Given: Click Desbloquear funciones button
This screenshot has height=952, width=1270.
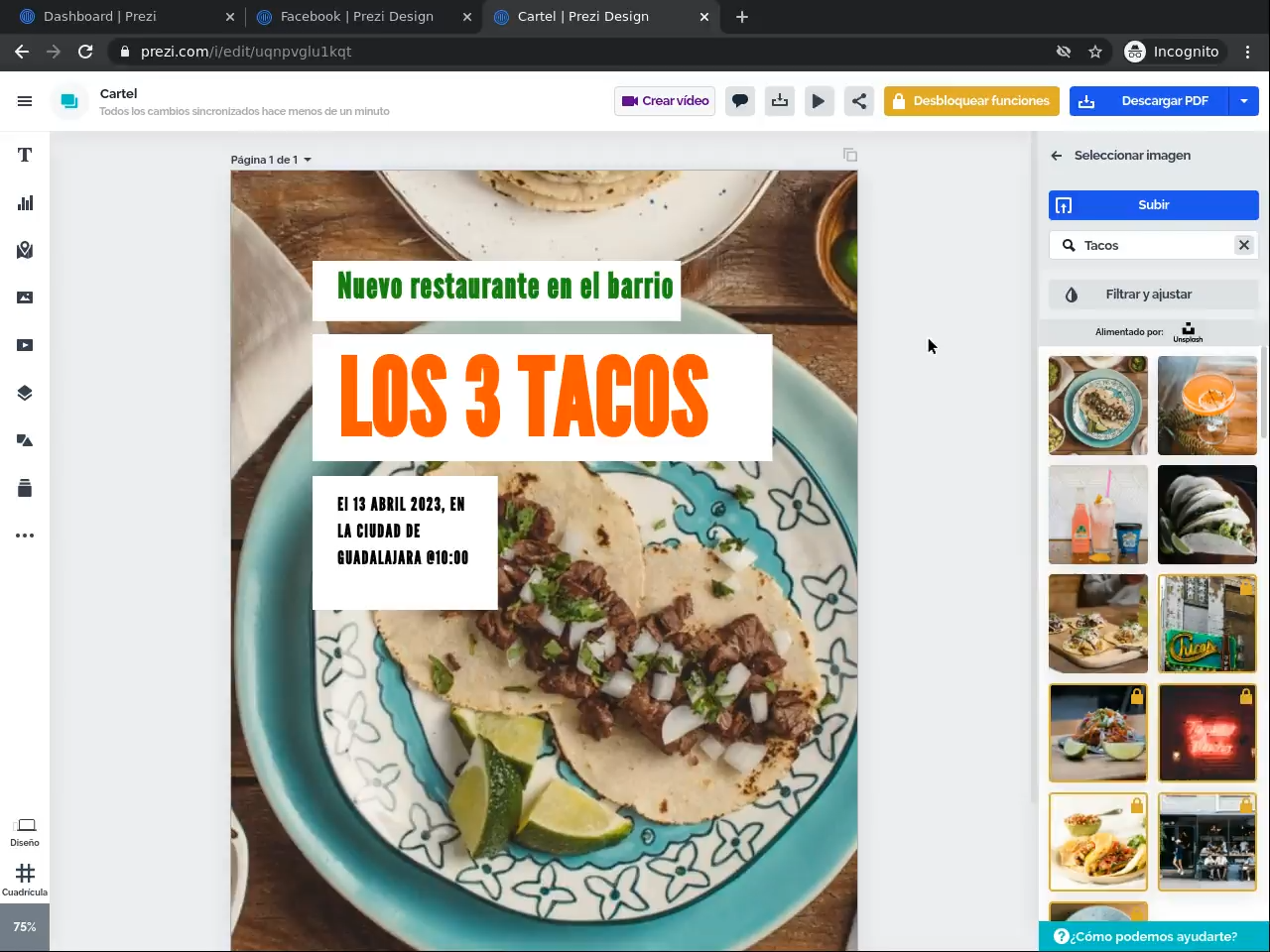Looking at the screenshot, I should [x=971, y=101].
